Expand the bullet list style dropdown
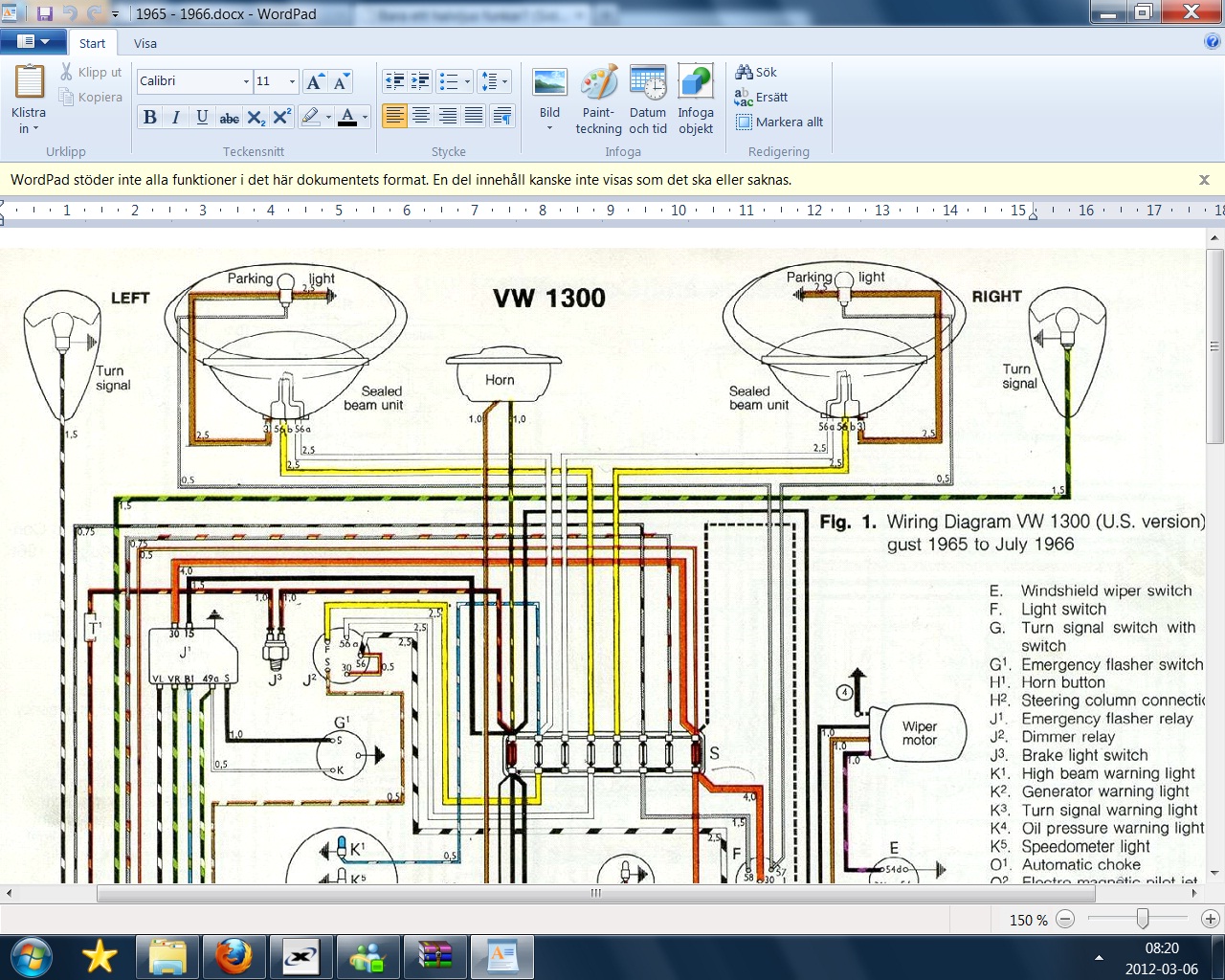 [467, 82]
